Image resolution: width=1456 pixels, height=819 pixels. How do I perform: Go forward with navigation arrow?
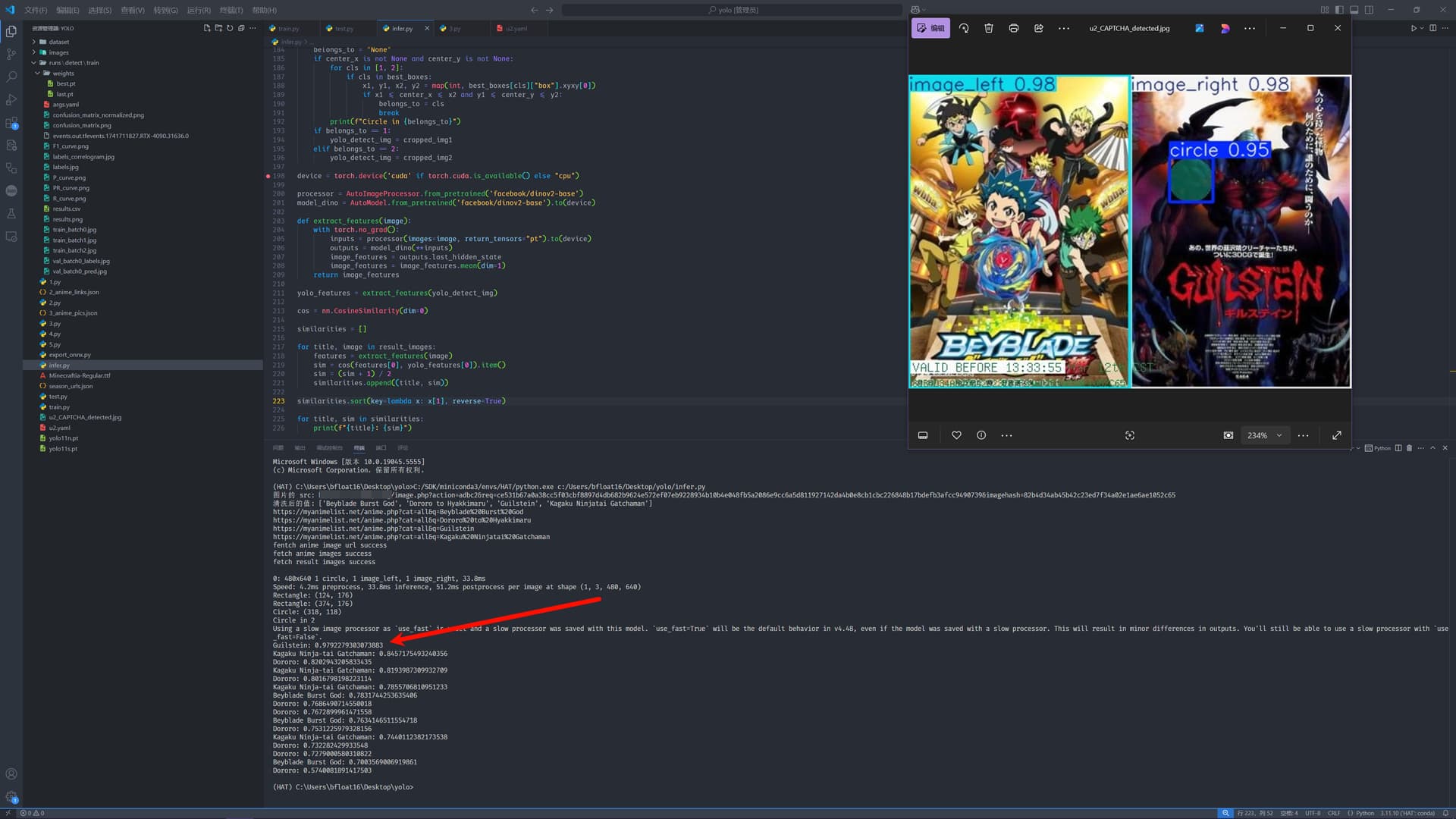(x=550, y=10)
